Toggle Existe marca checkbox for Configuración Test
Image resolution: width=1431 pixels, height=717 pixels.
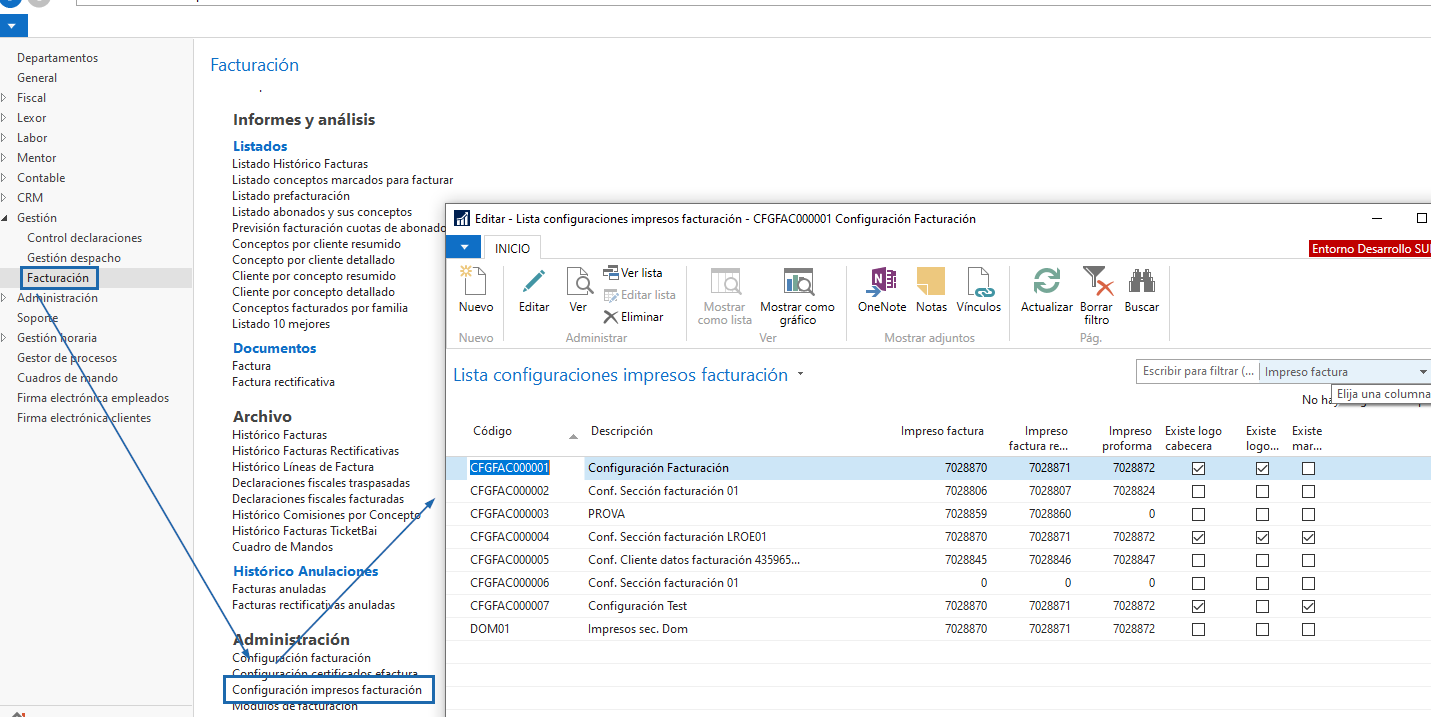click(x=1308, y=606)
